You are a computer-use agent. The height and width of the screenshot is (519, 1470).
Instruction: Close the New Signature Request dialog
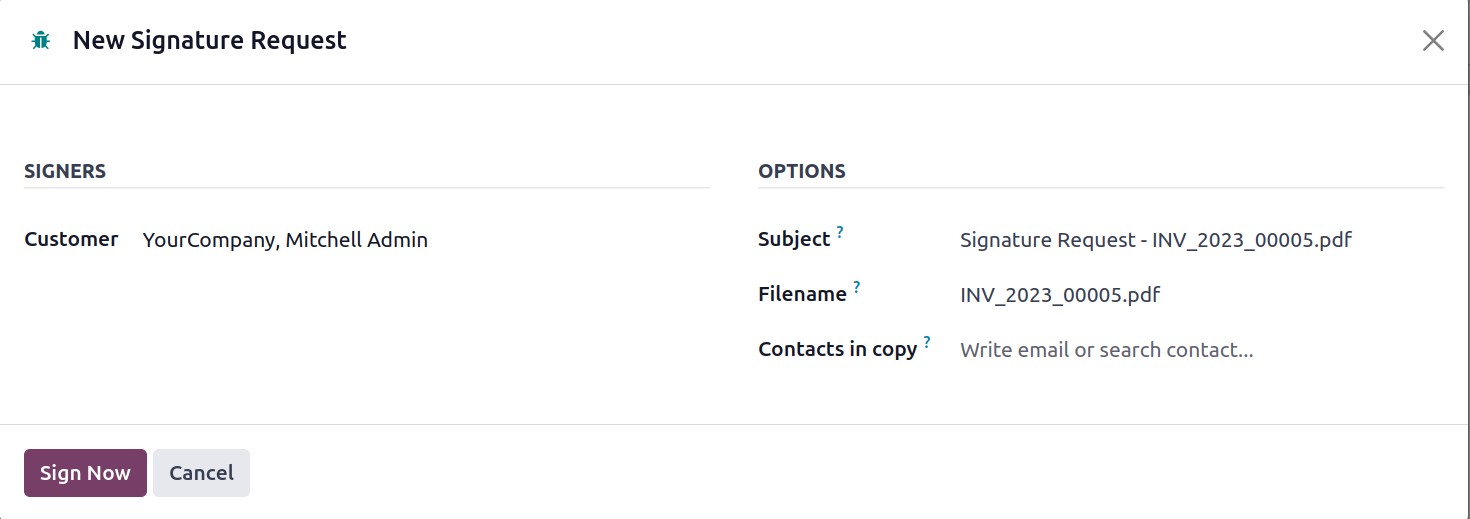tap(1433, 41)
